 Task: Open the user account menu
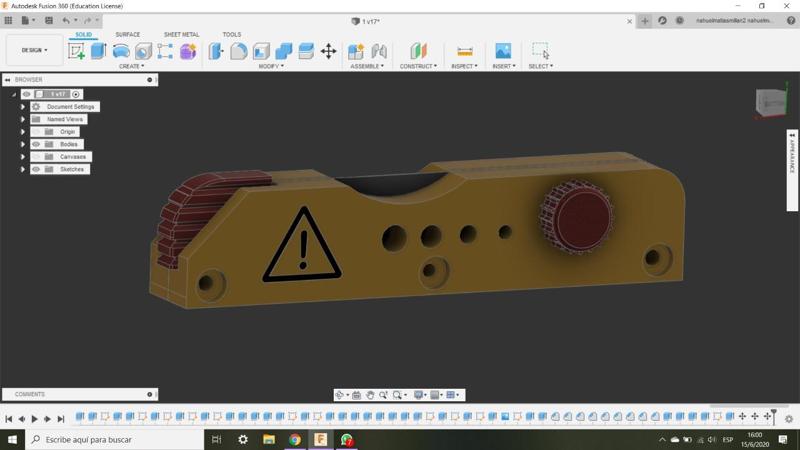click(x=734, y=21)
